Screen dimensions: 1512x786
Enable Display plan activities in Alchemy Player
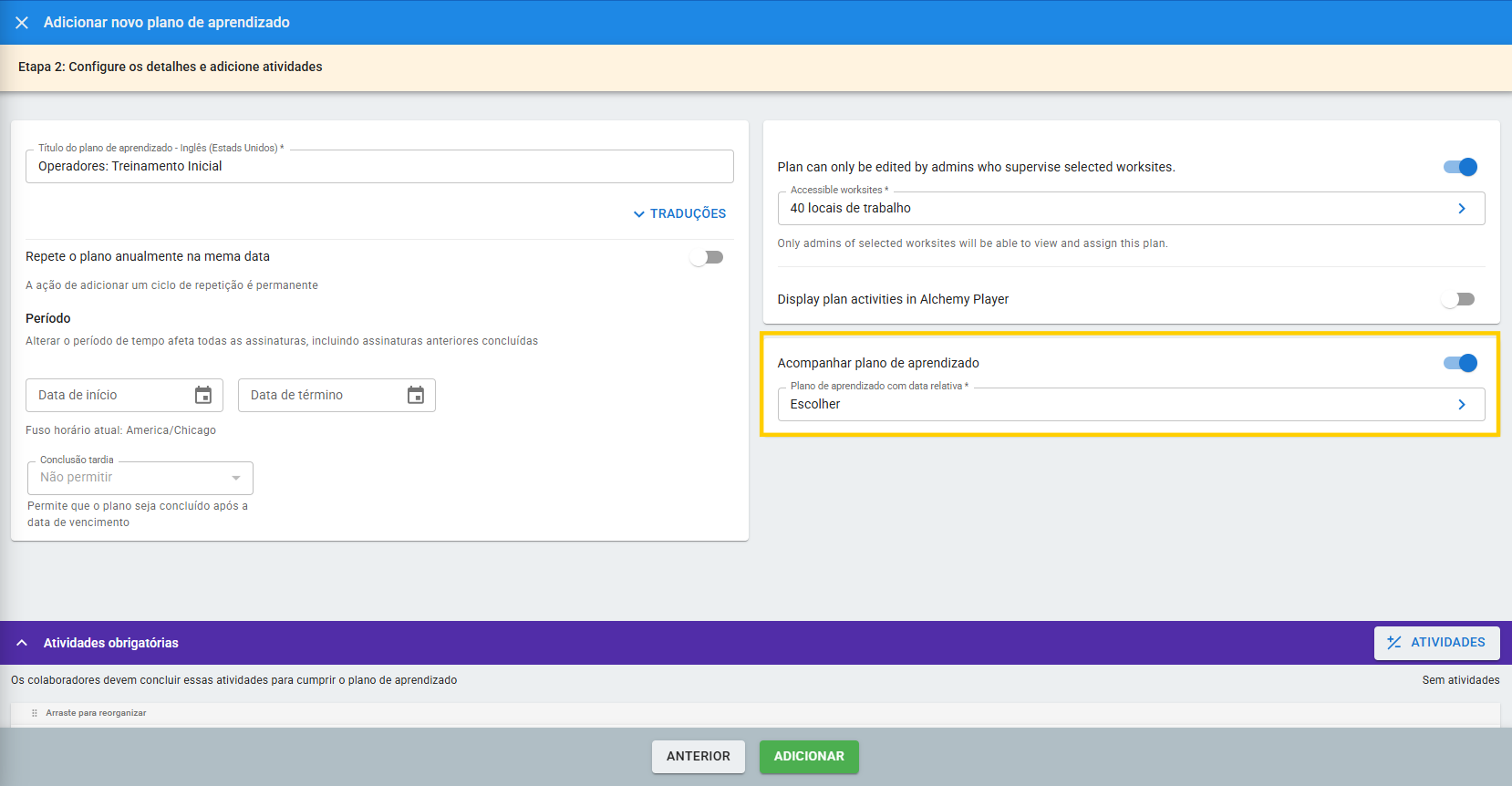click(1459, 299)
